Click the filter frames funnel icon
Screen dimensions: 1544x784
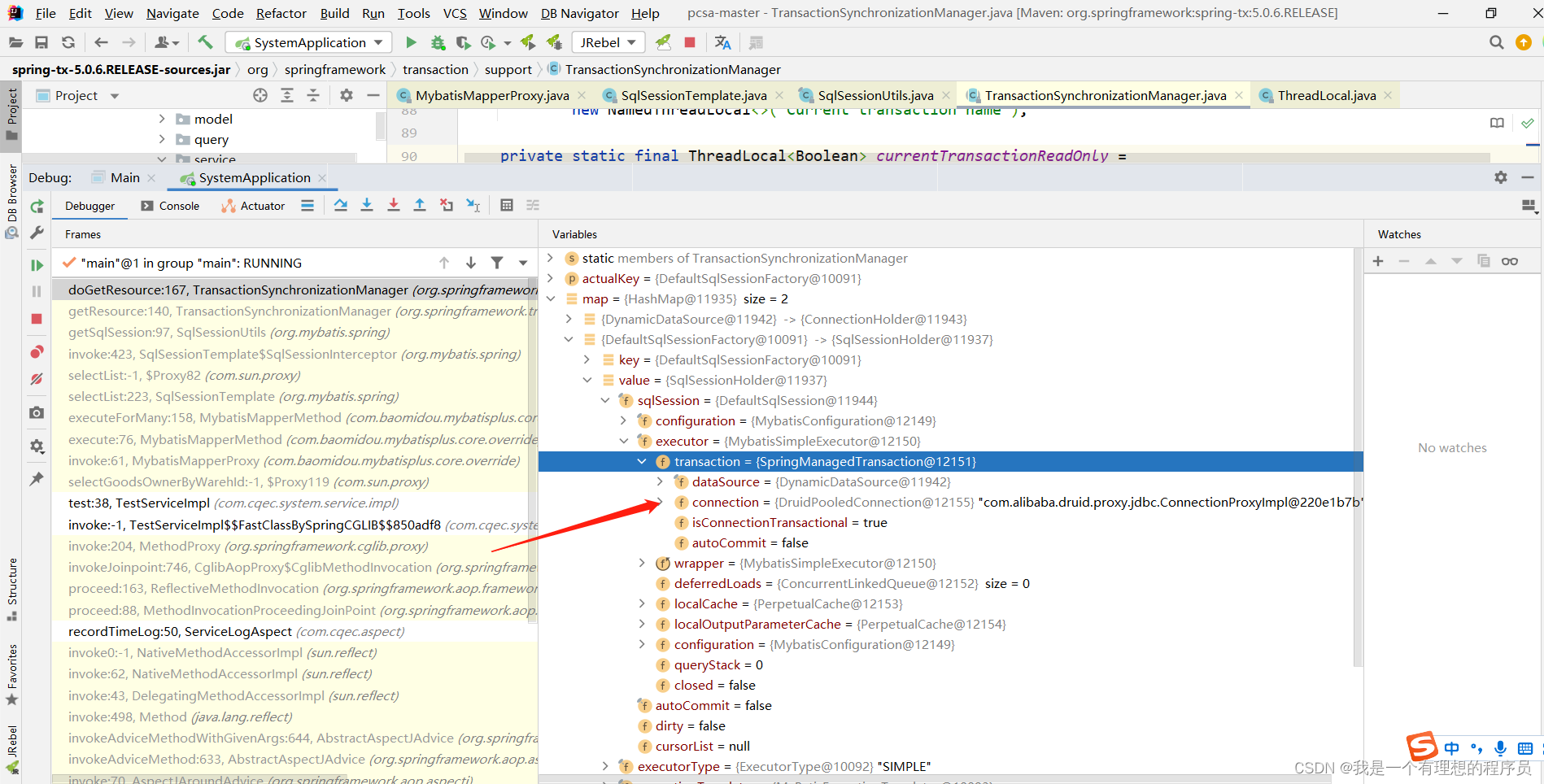pos(497,263)
